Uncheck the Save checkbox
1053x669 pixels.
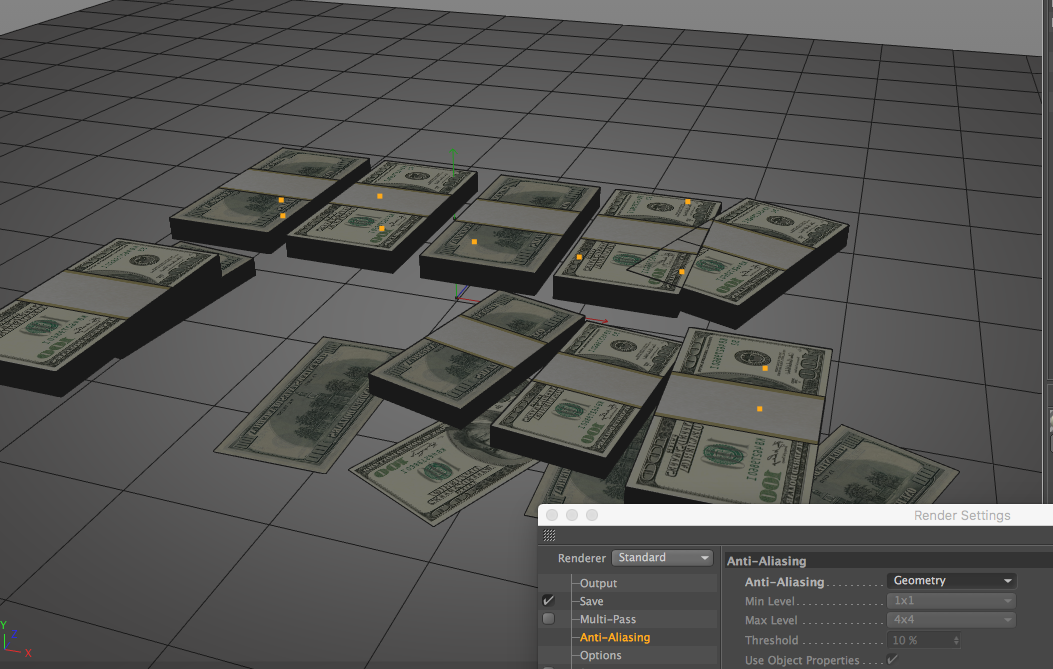pos(549,600)
